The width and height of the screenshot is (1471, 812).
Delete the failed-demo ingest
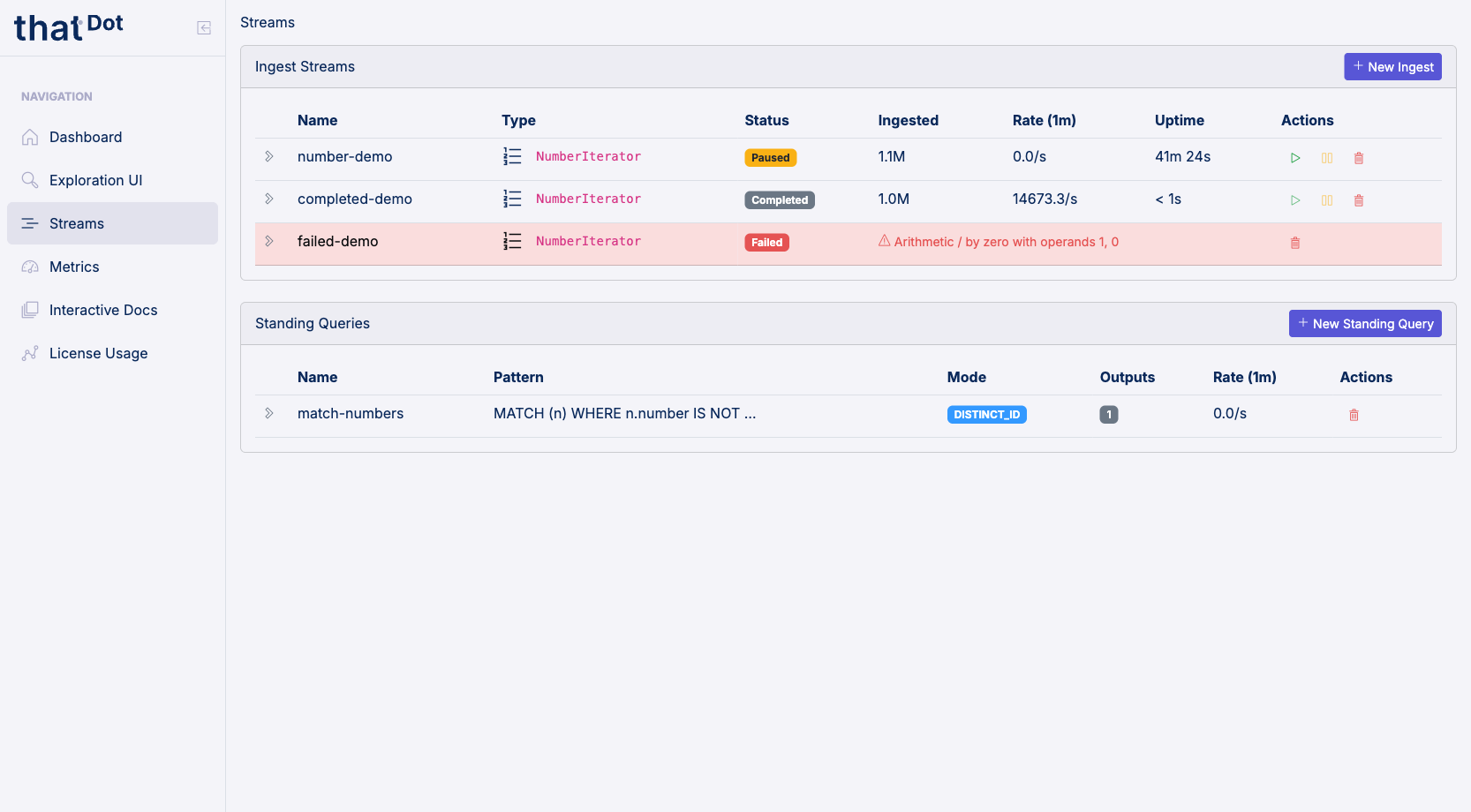pyautogui.click(x=1295, y=243)
